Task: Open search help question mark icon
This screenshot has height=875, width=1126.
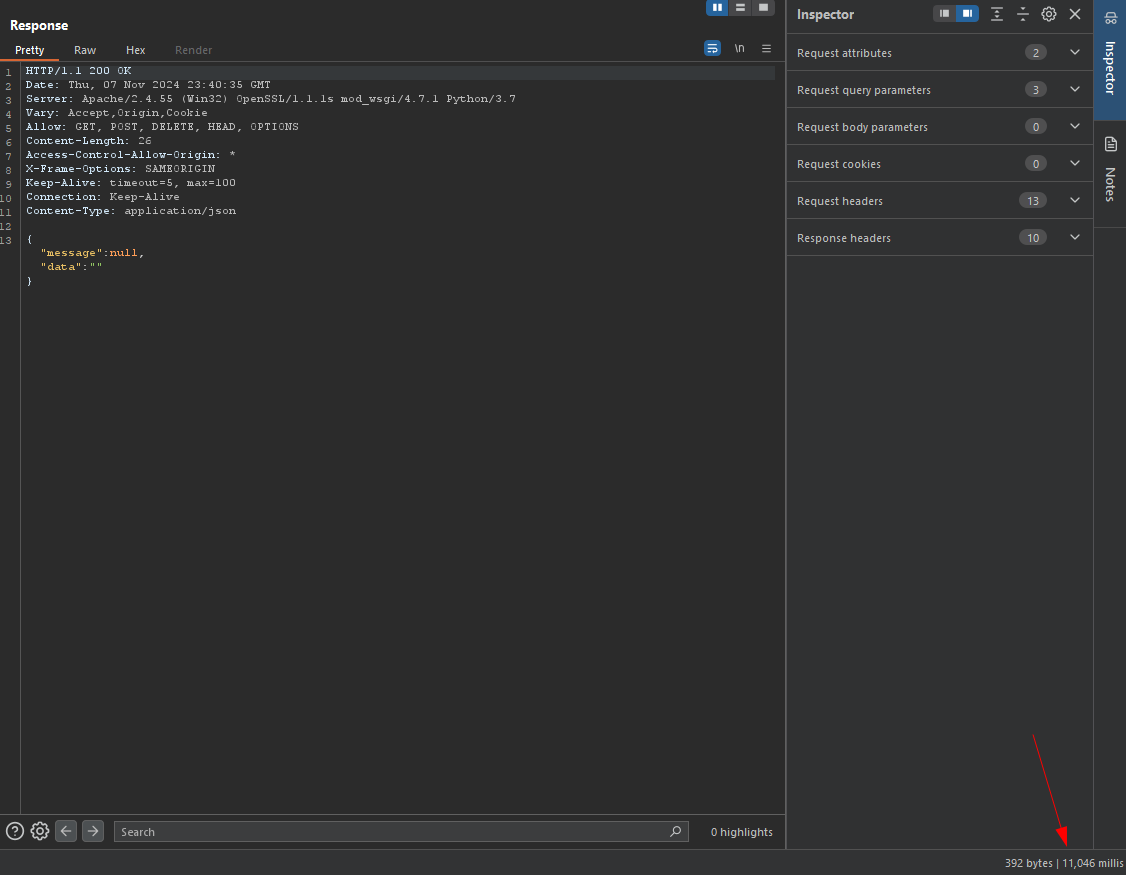Action: click(x=15, y=831)
